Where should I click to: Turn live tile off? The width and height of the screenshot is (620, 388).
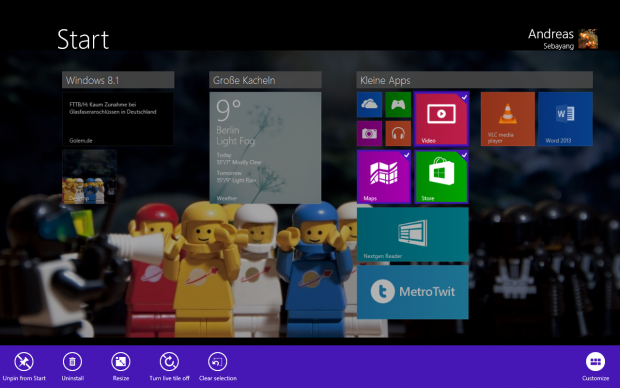(169, 362)
